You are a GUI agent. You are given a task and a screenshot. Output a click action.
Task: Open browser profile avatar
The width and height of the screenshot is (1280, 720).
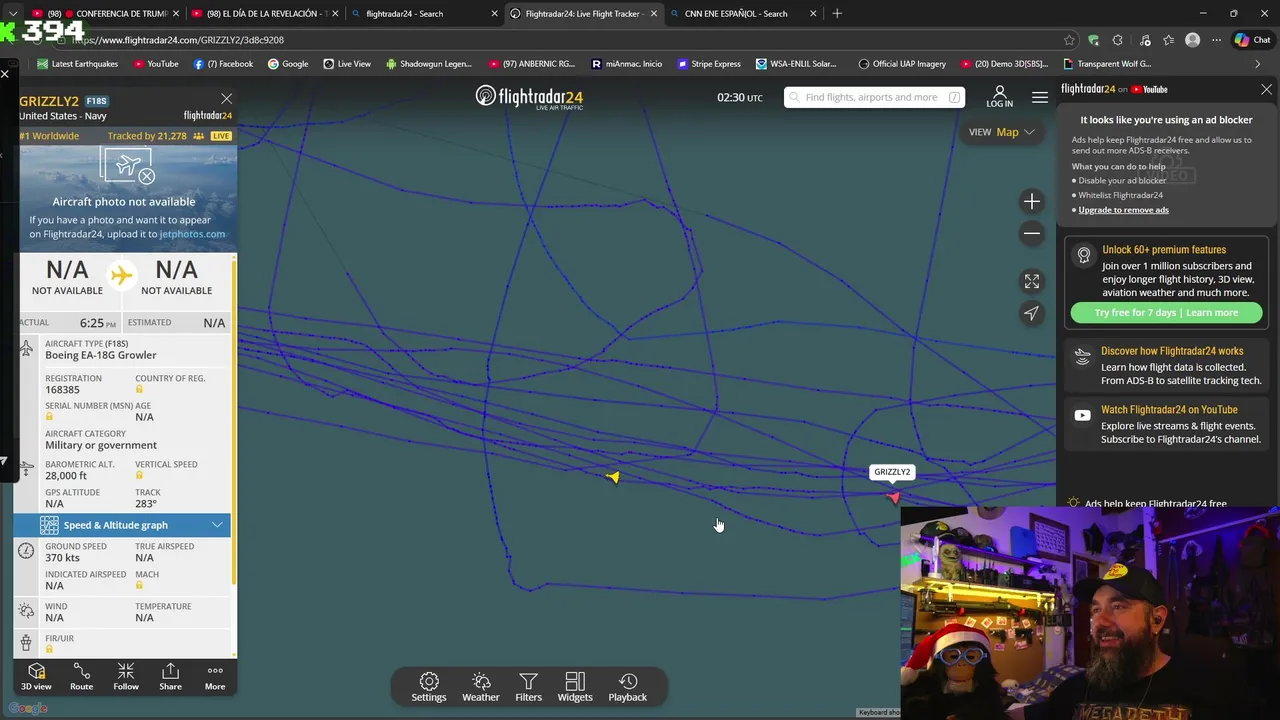(1192, 40)
